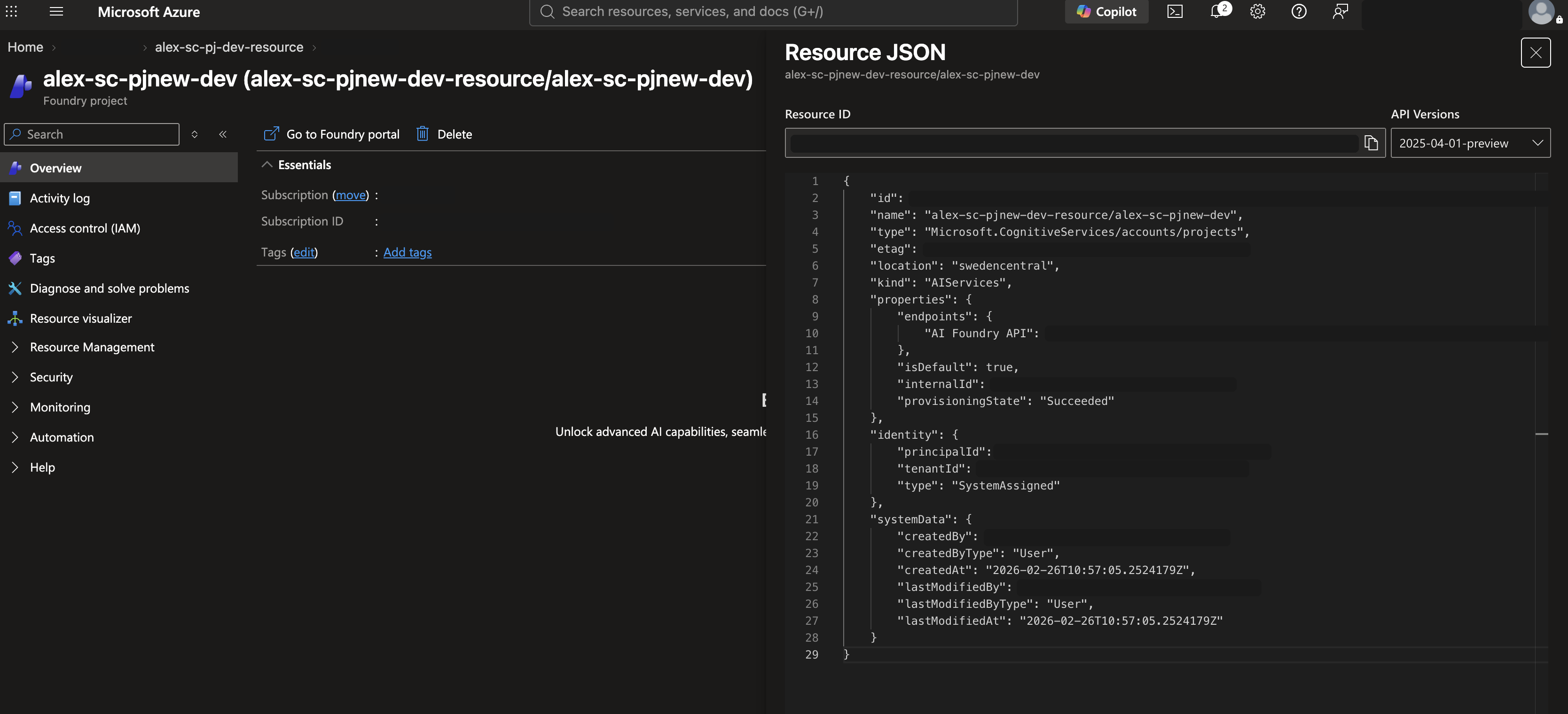Image resolution: width=1568 pixels, height=714 pixels.
Task: Expand the Monitoring menu group
Action: pos(60,407)
